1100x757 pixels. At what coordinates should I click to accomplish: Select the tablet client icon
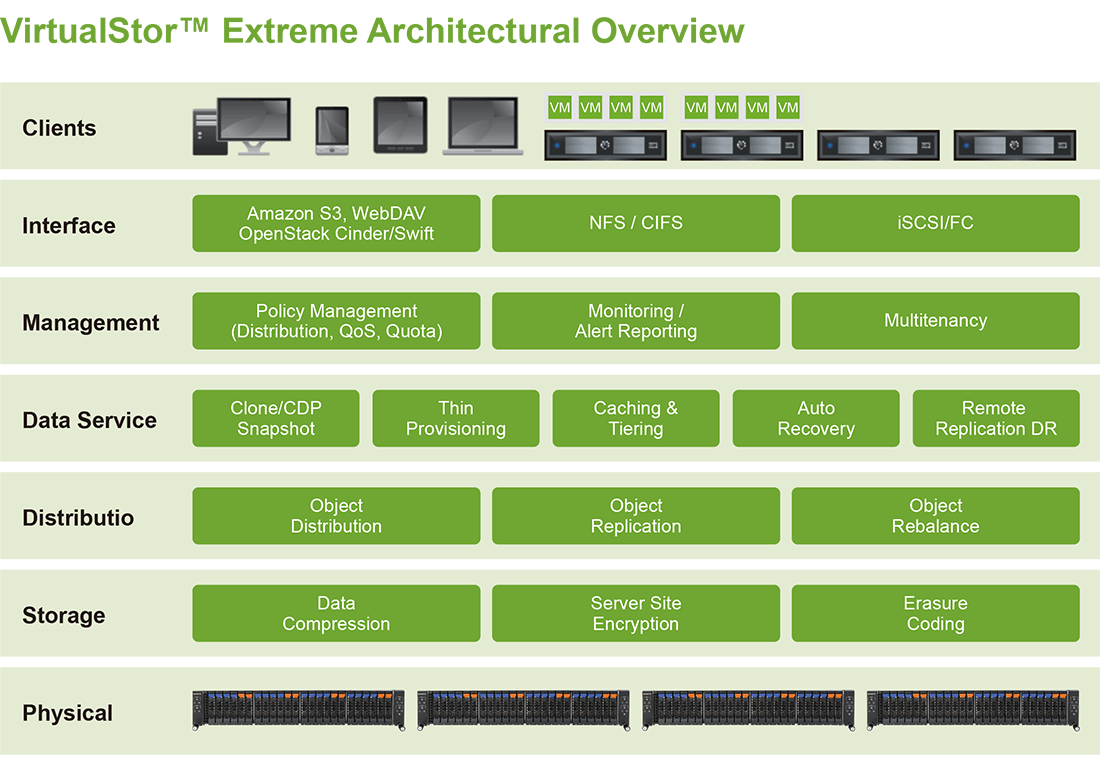click(x=400, y=125)
